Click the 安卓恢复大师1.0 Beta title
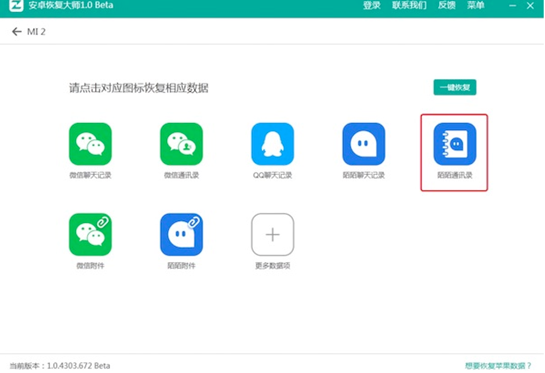The image size is (545, 373). pos(71,5)
